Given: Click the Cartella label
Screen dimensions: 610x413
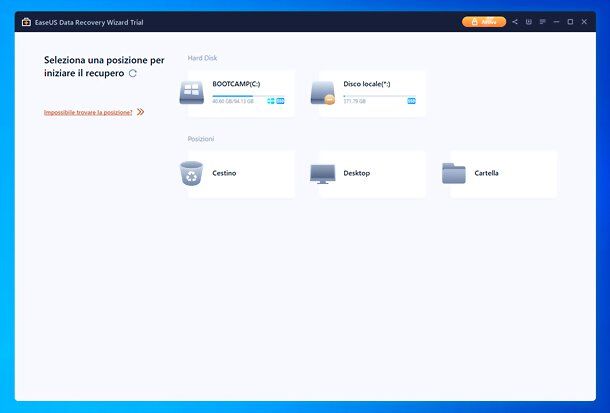Looking at the screenshot, I should 486,173.
